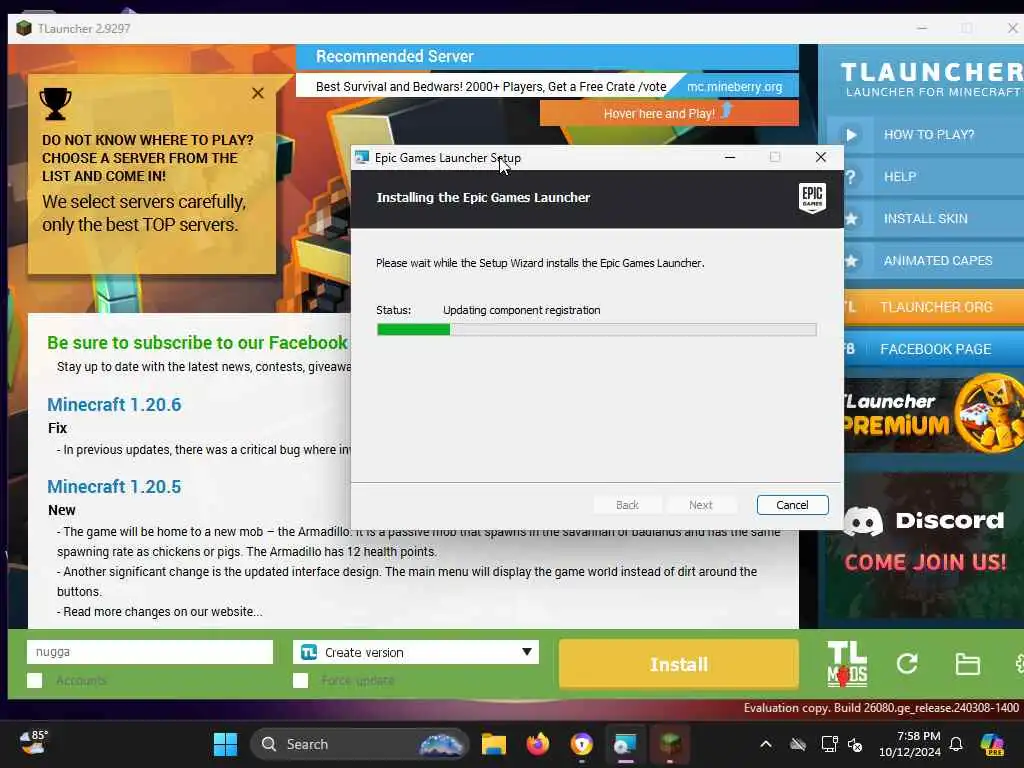1024x768 pixels.
Task: Click the disabled Back button in setup
Action: coord(627,505)
